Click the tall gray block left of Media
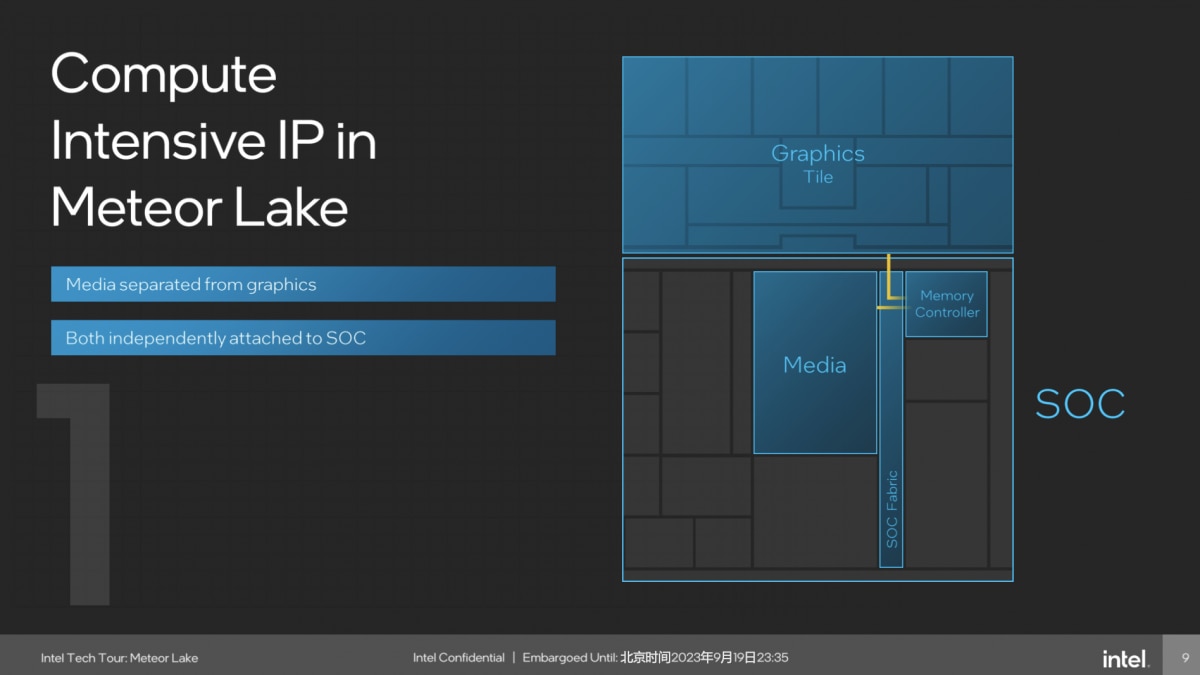The height and width of the screenshot is (675, 1200). pyautogui.click(x=695, y=362)
